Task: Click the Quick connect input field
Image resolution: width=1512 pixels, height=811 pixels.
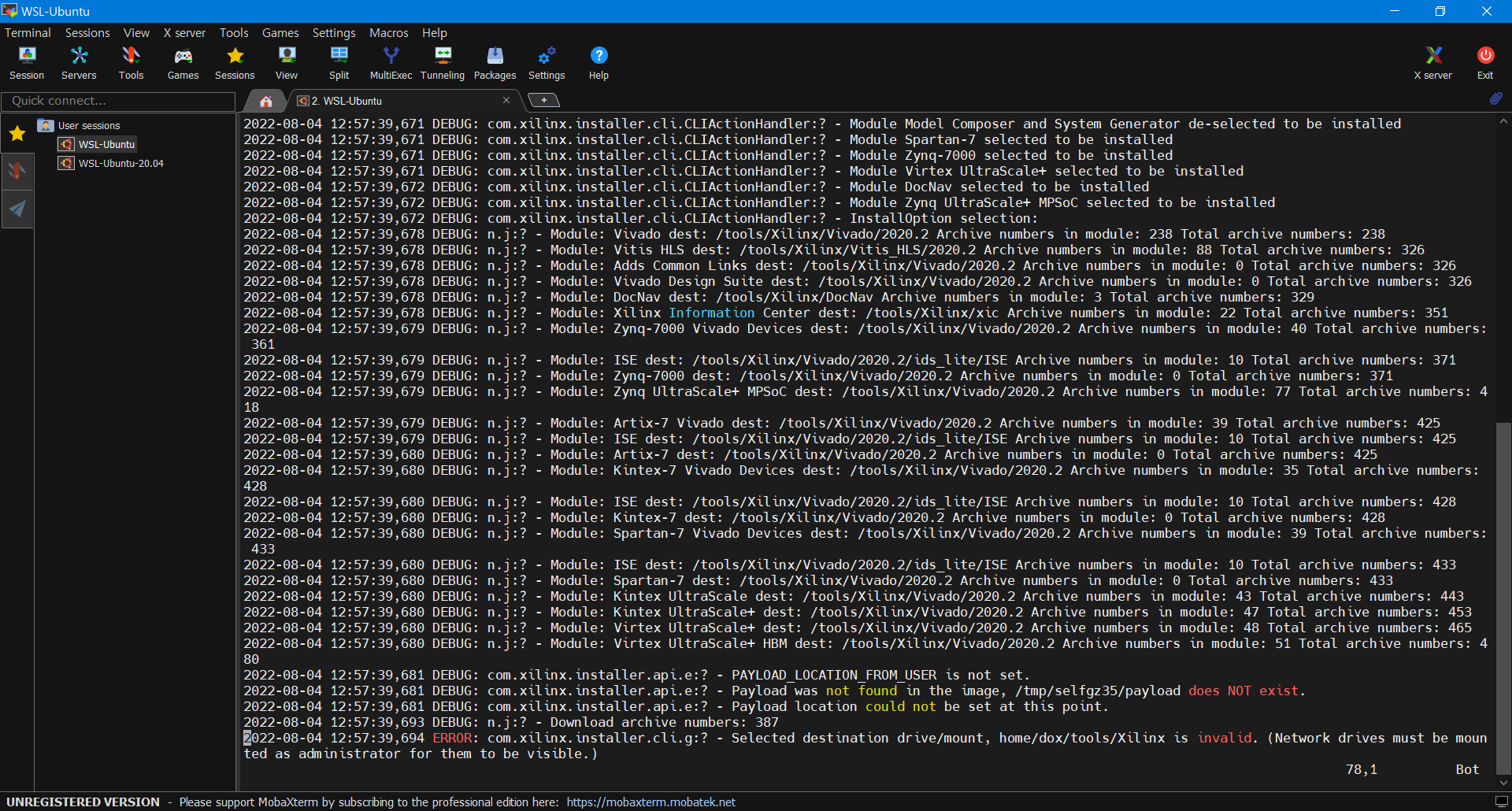Action: [x=118, y=101]
